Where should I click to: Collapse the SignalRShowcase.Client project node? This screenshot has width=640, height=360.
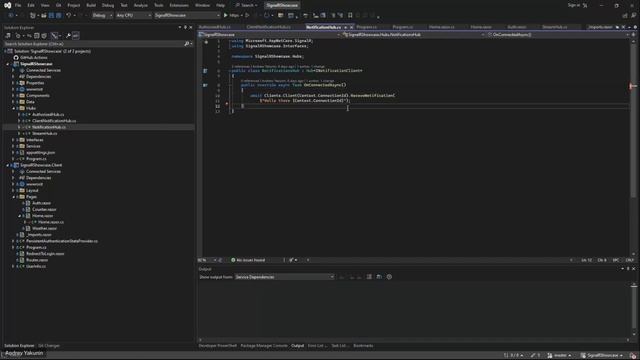coord(7,165)
